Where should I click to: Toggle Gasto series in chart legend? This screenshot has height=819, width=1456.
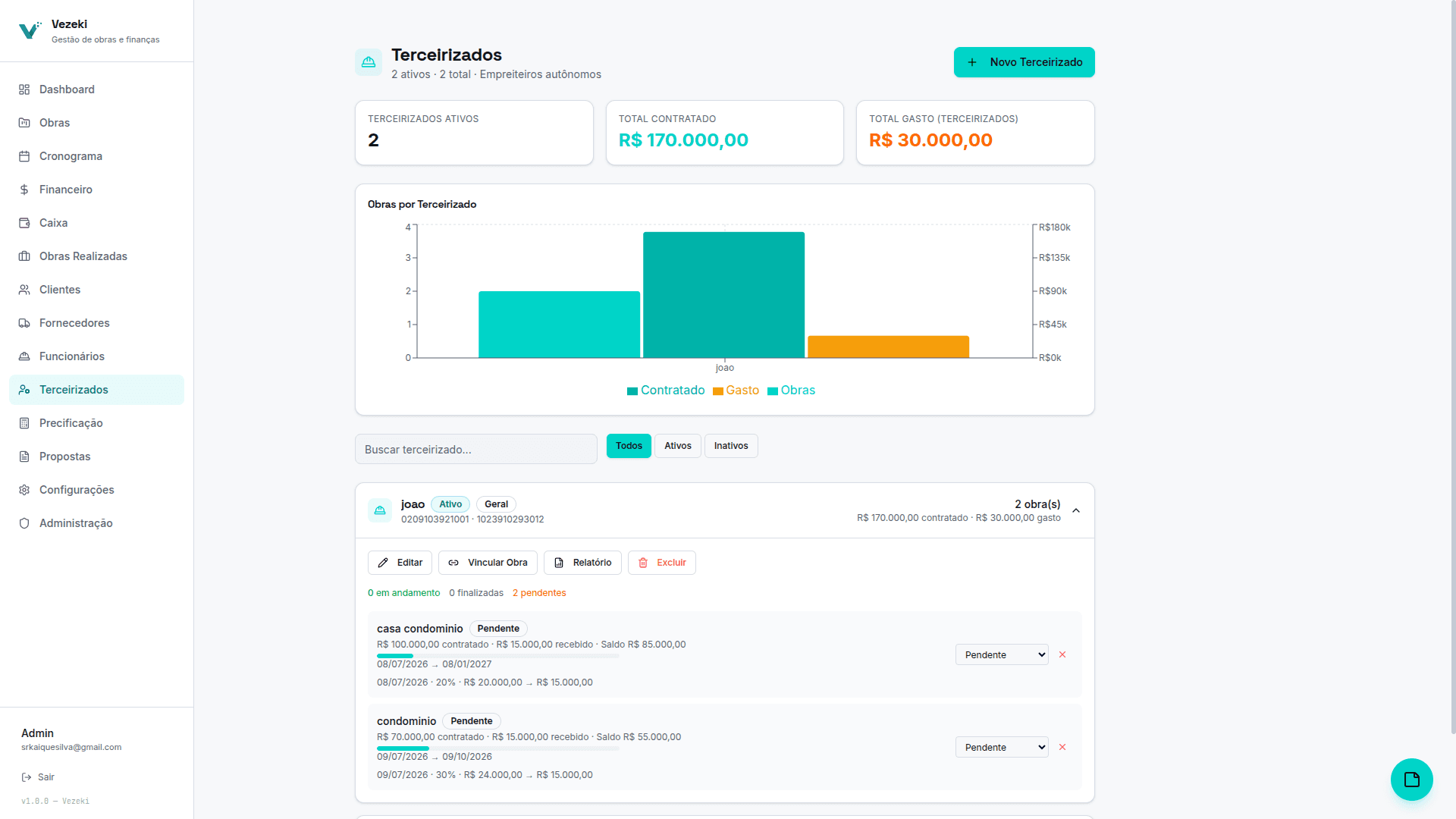pyautogui.click(x=736, y=391)
